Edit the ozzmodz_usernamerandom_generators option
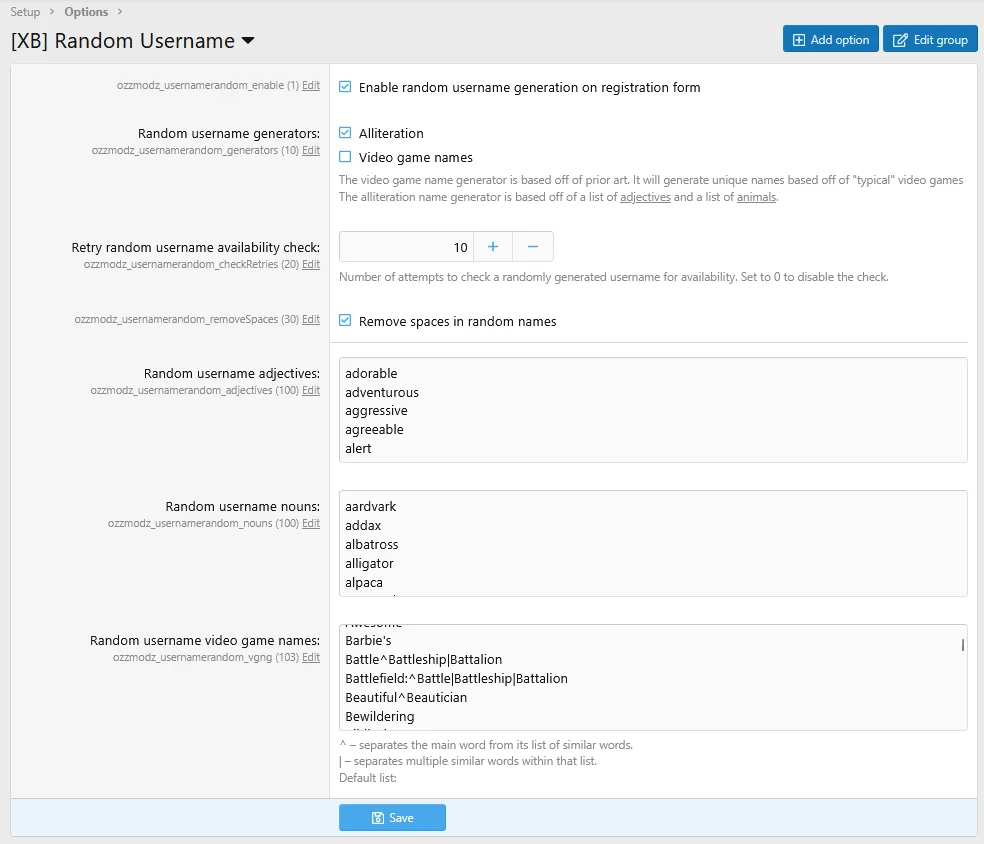984x844 pixels. [311, 151]
